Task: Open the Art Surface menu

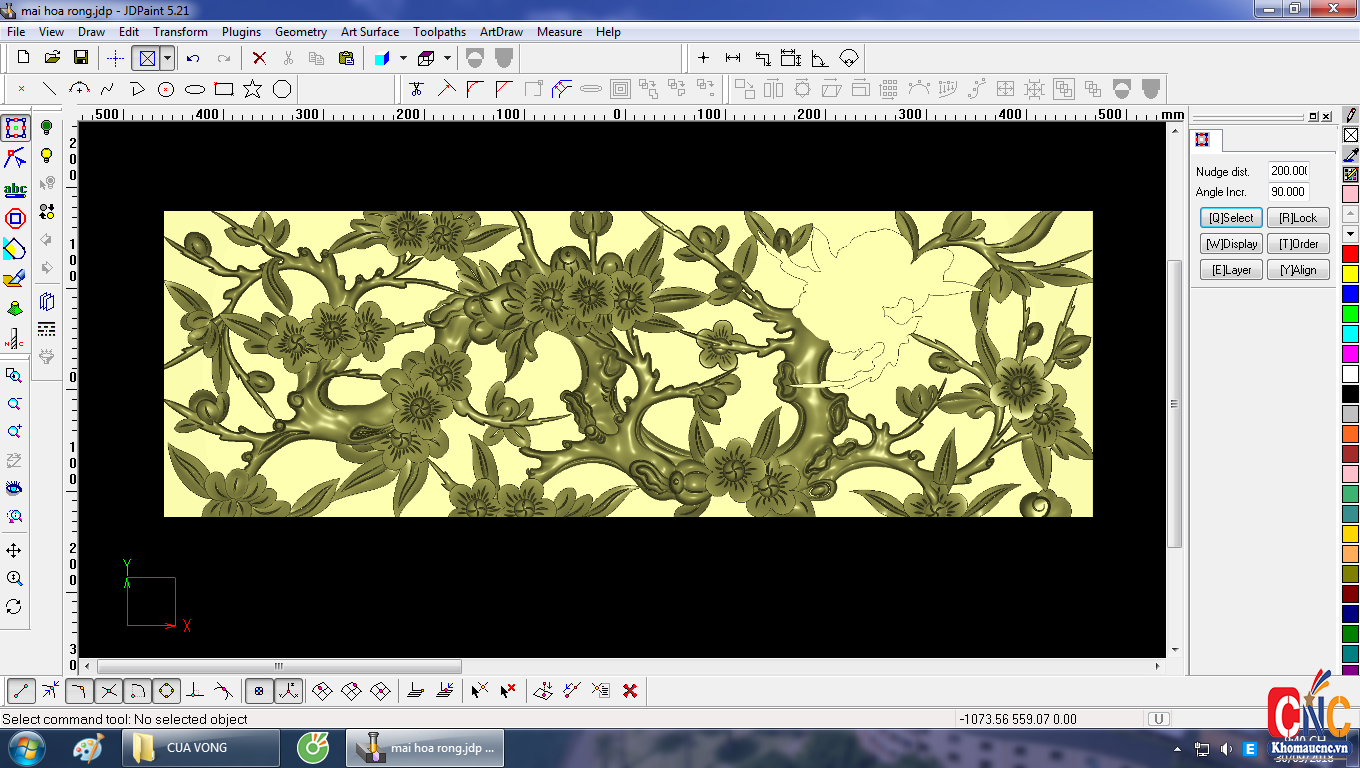Action: [369, 32]
